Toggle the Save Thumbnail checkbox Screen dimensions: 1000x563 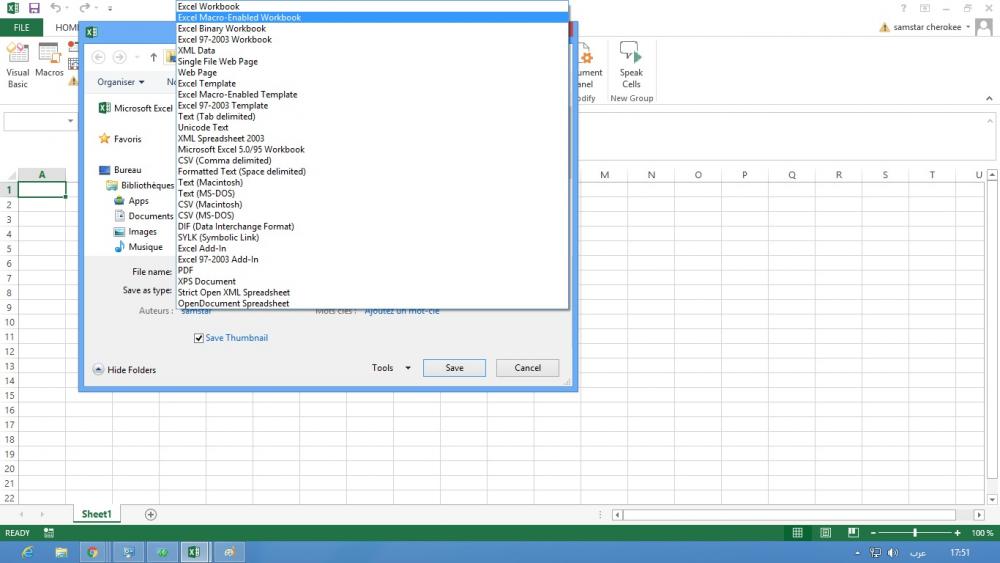click(198, 338)
